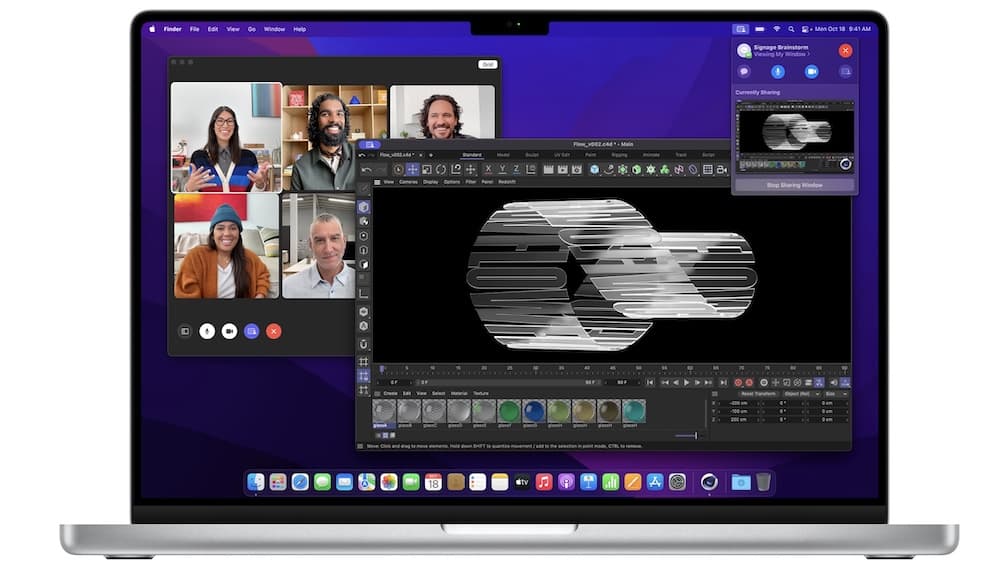Click the Wi-Fi icon in menu bar
The width and height of the screenshot is (1000, 578).
coord(777,29)
